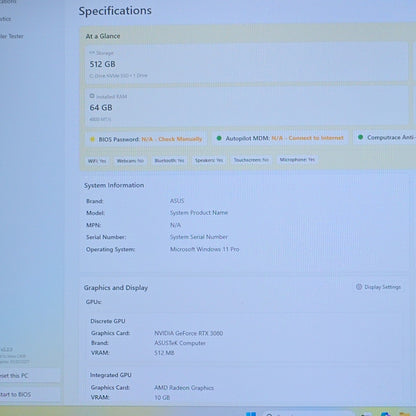
Task: Click the 512 GB storage card
Action: (x=247, y=62)
